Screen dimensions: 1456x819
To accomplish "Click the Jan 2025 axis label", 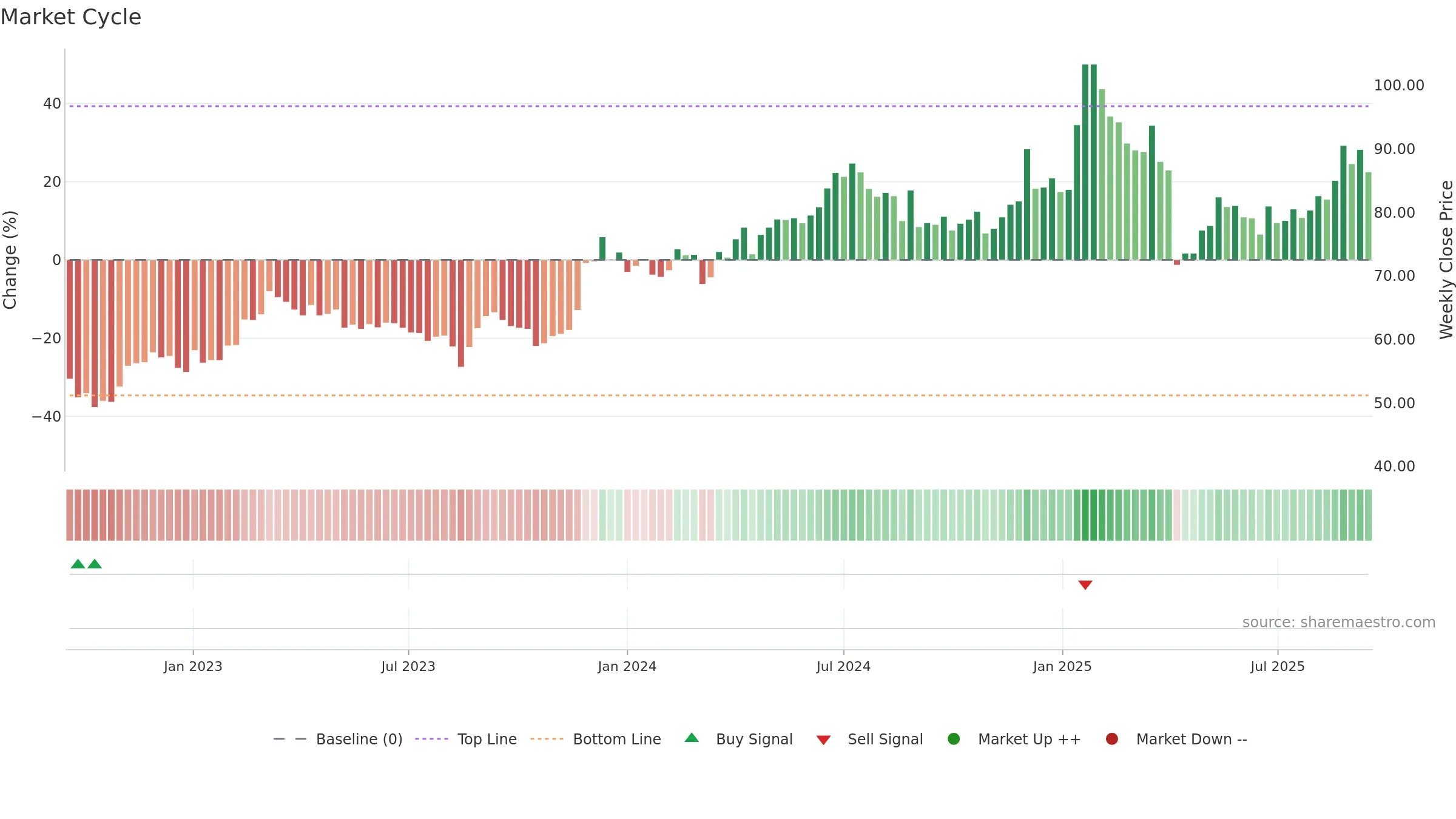I will click(1062, 666).
